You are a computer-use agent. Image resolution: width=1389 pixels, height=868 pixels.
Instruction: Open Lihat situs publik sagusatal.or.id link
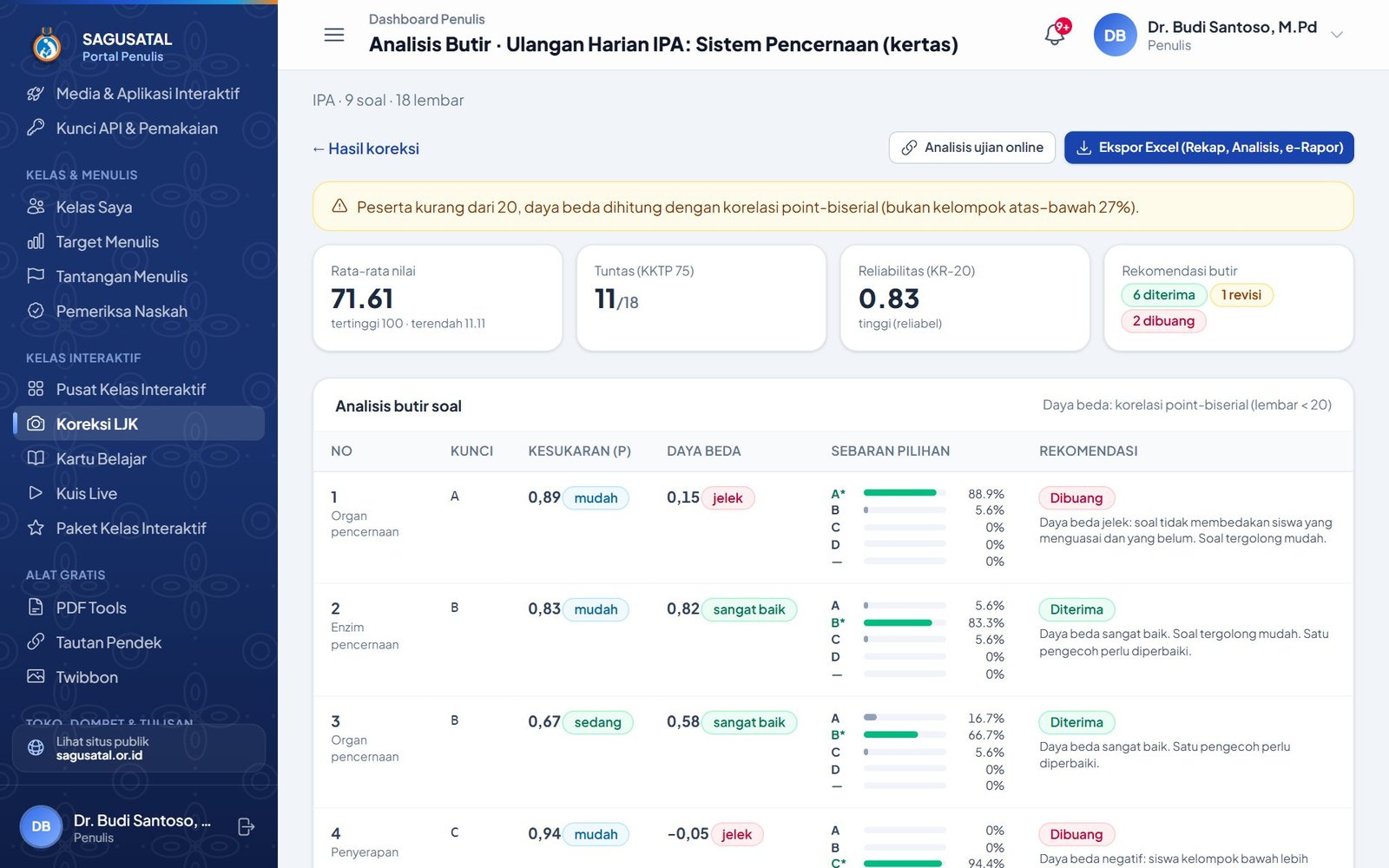click(x=139, y=748)
